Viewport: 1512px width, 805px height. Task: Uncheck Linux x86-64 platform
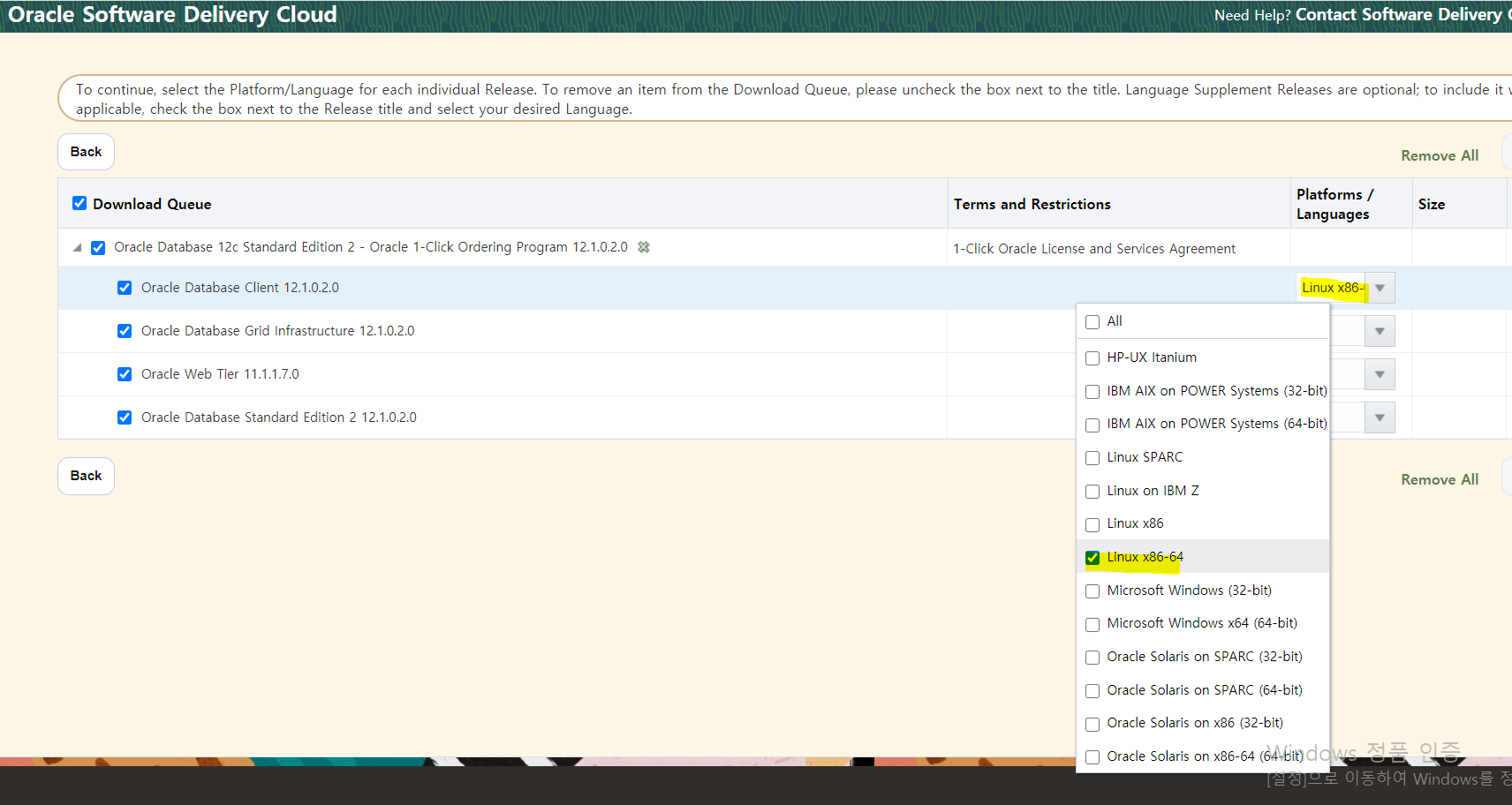point(1092,558)
